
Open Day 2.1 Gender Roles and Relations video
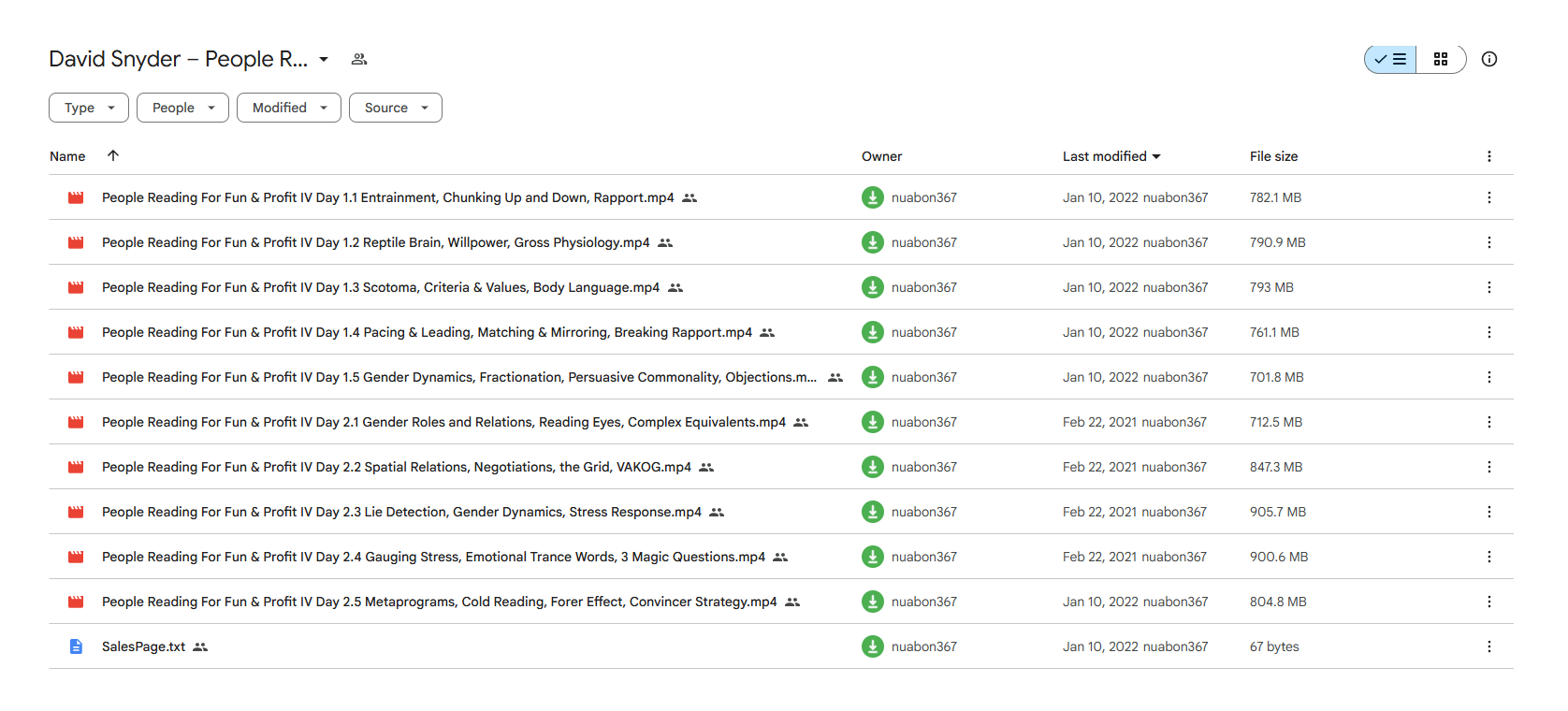tap(443, 422)
